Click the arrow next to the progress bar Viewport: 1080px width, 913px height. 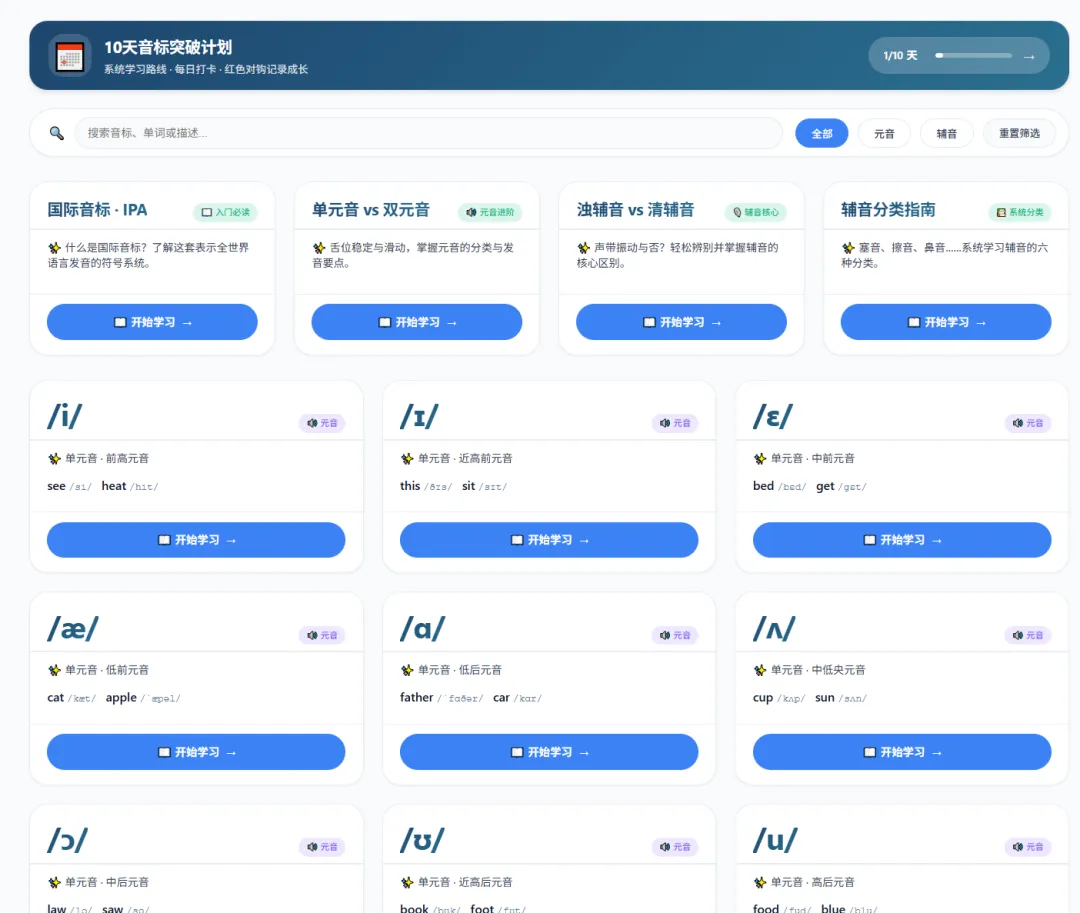point(1029,56)
